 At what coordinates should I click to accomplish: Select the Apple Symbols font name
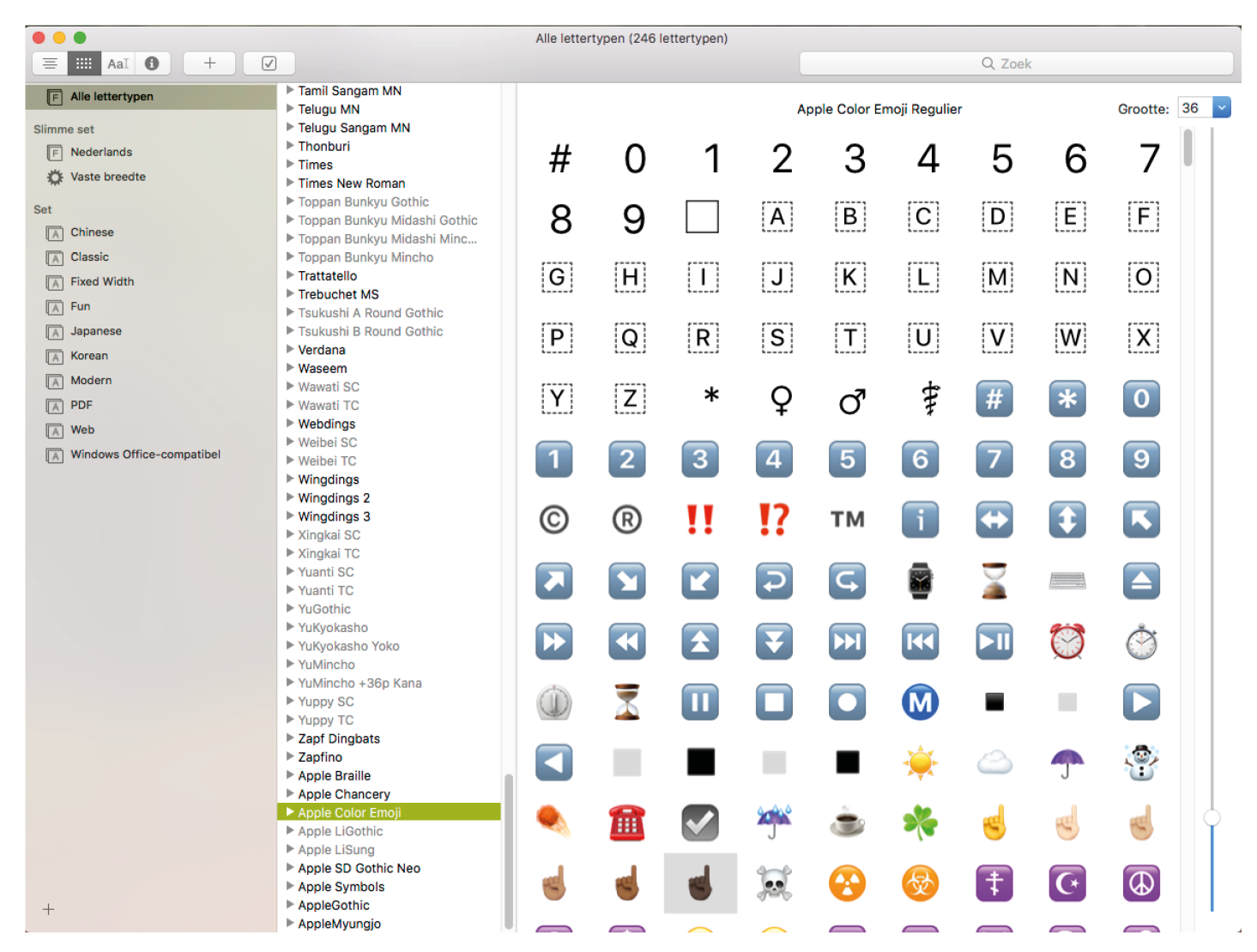[x=341, y=887]
